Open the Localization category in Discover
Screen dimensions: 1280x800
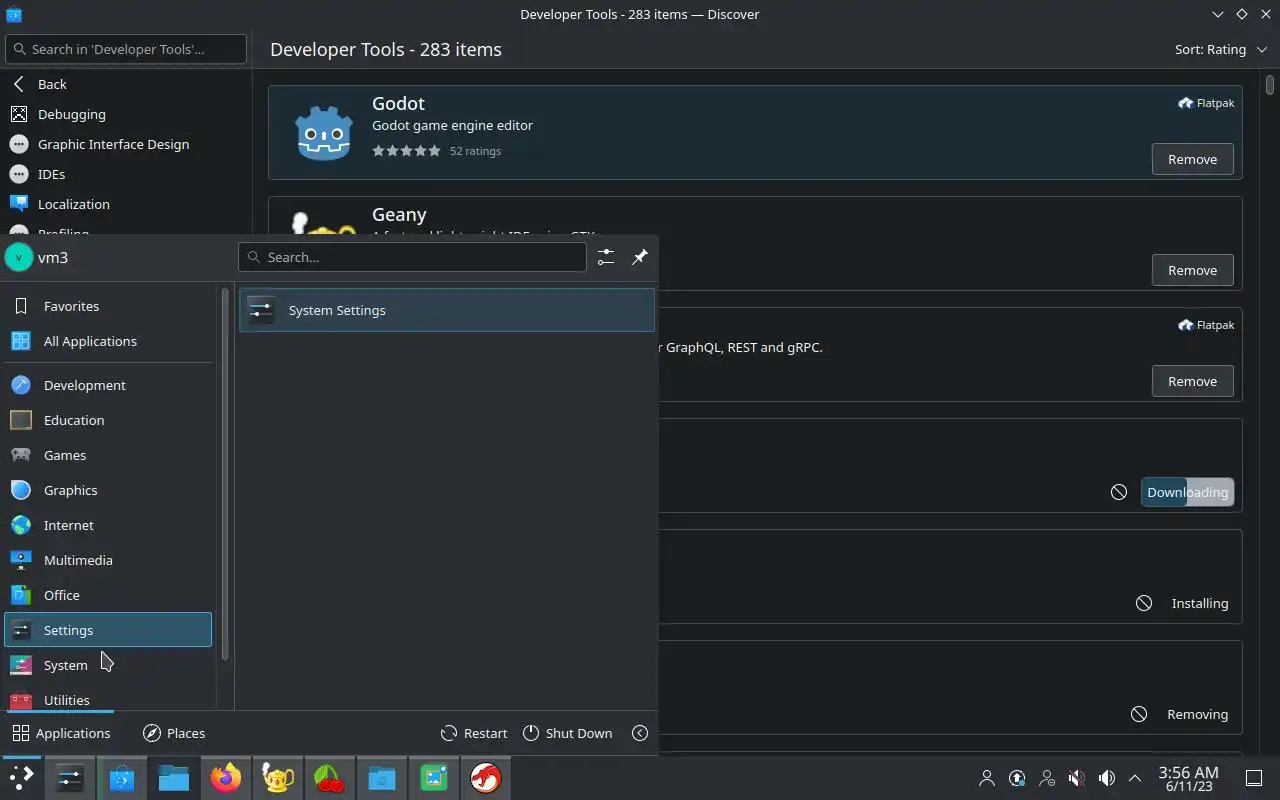click(x=126, y=204)
